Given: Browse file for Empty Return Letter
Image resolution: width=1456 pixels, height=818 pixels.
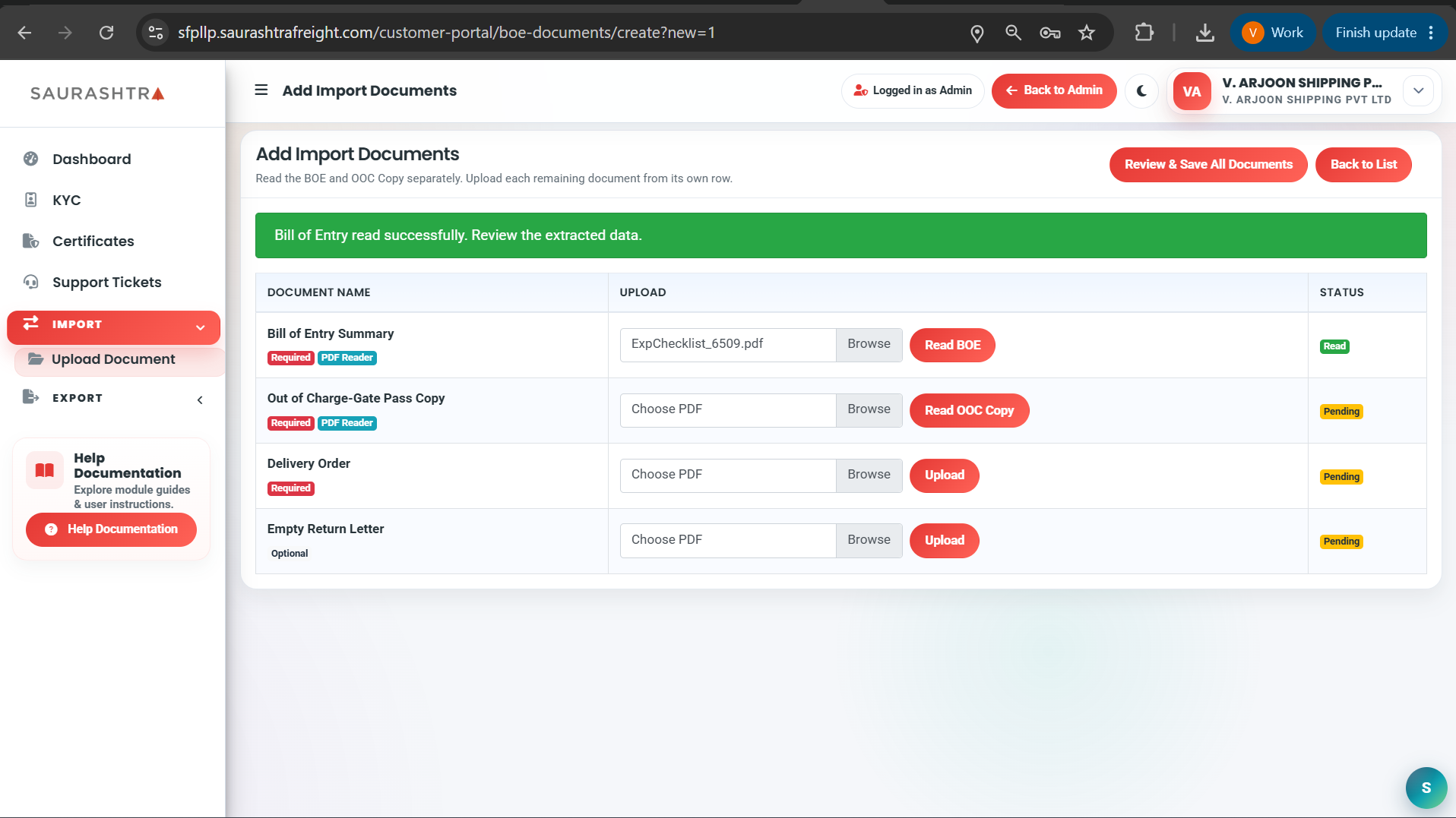Looking at the screenshot, I should (x=869, y=540).
